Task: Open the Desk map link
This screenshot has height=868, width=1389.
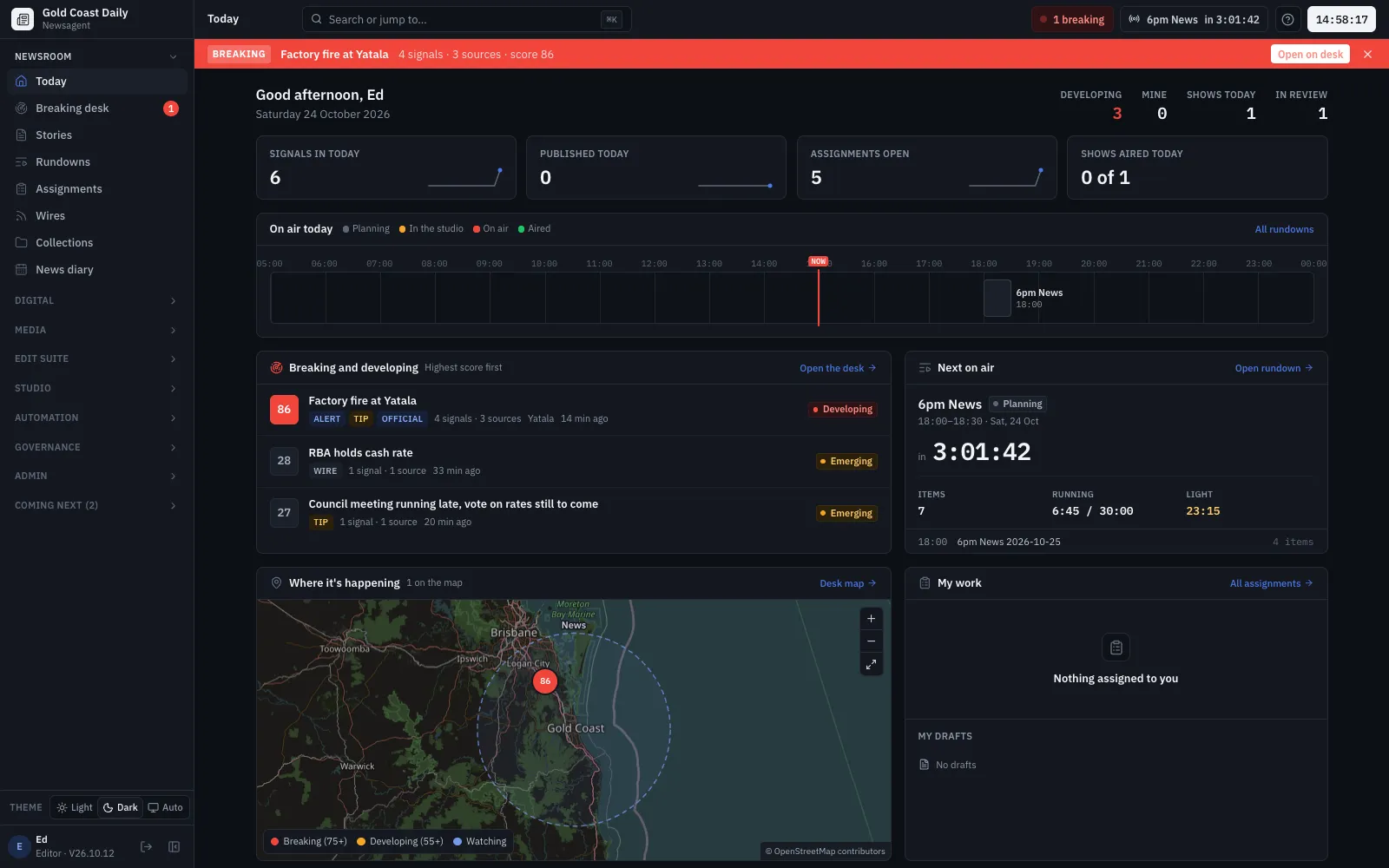Action: pos(848,583)
